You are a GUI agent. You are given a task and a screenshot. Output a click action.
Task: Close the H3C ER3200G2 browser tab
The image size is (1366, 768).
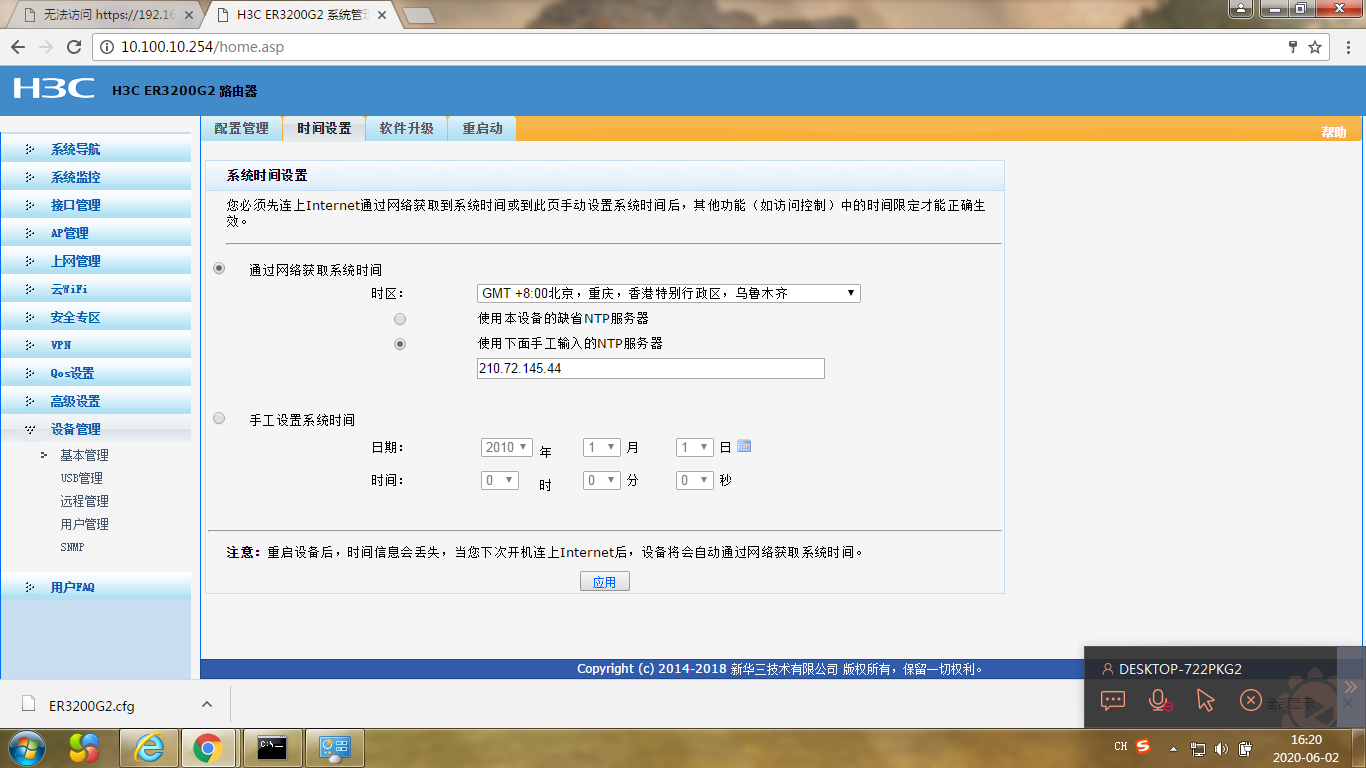tap(383, 15)
